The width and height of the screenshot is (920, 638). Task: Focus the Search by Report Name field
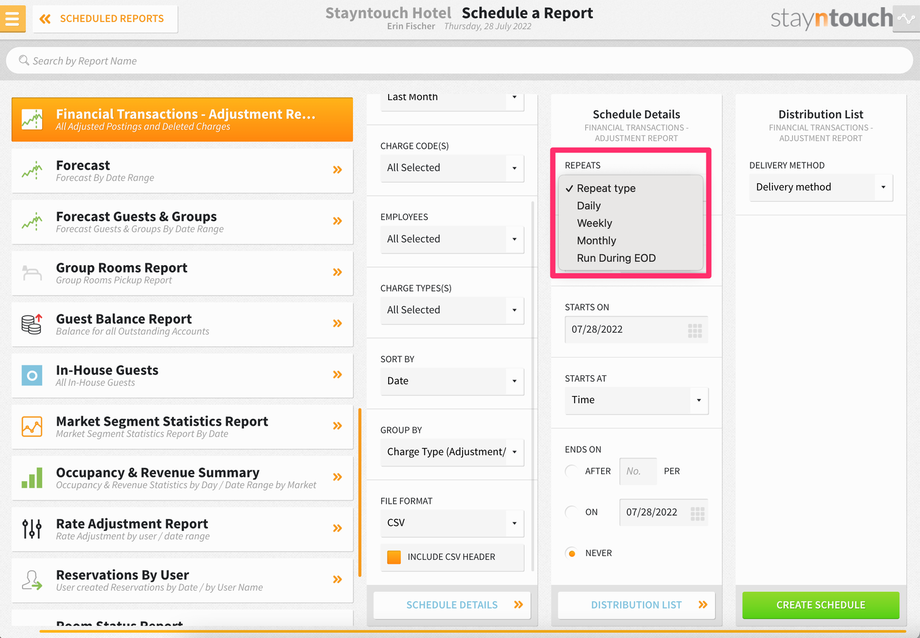pos(459,60)
